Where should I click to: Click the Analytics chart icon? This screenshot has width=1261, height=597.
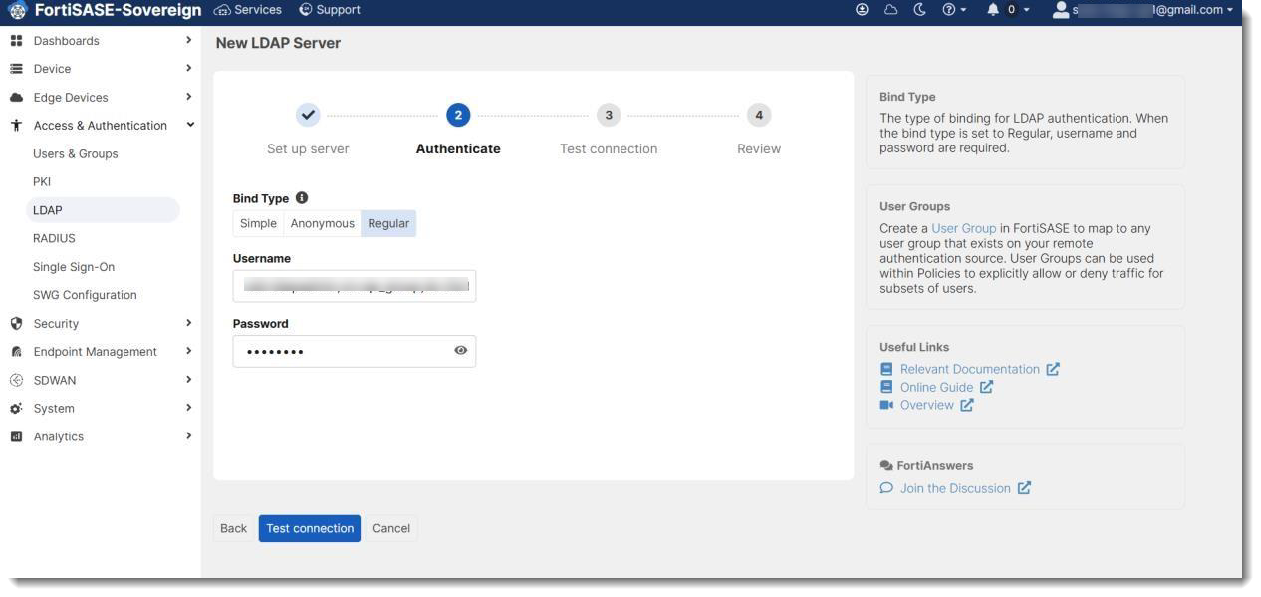[16, 437]
